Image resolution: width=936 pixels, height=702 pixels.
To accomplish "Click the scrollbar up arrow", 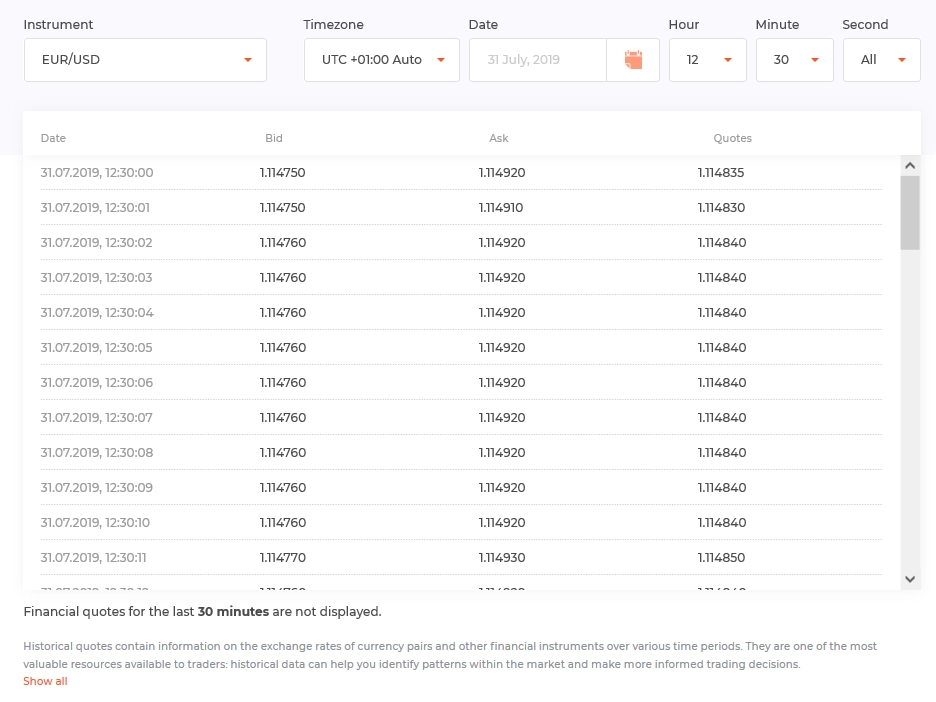I will 910,165.
